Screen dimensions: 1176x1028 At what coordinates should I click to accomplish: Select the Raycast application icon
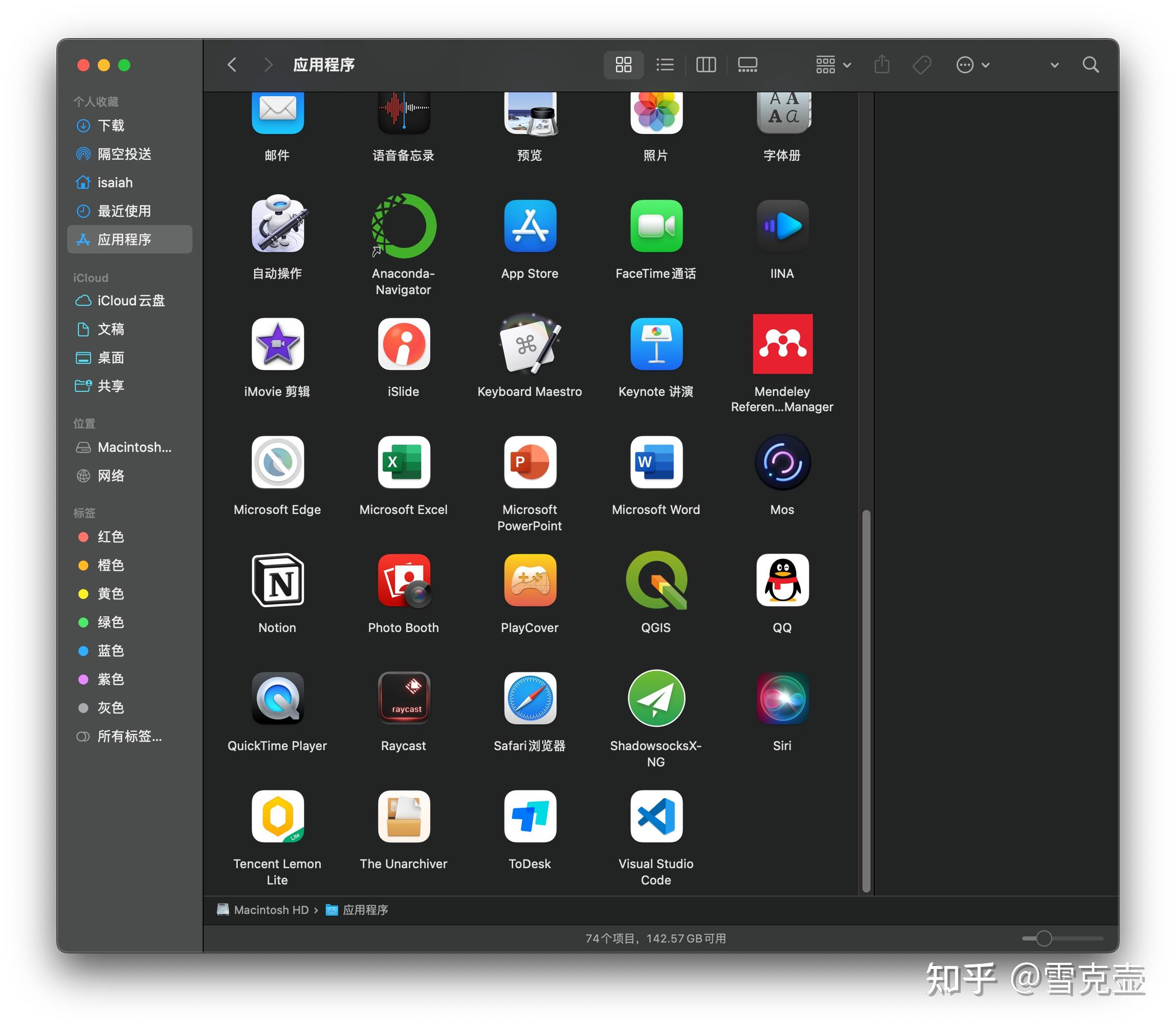[404, 698]
